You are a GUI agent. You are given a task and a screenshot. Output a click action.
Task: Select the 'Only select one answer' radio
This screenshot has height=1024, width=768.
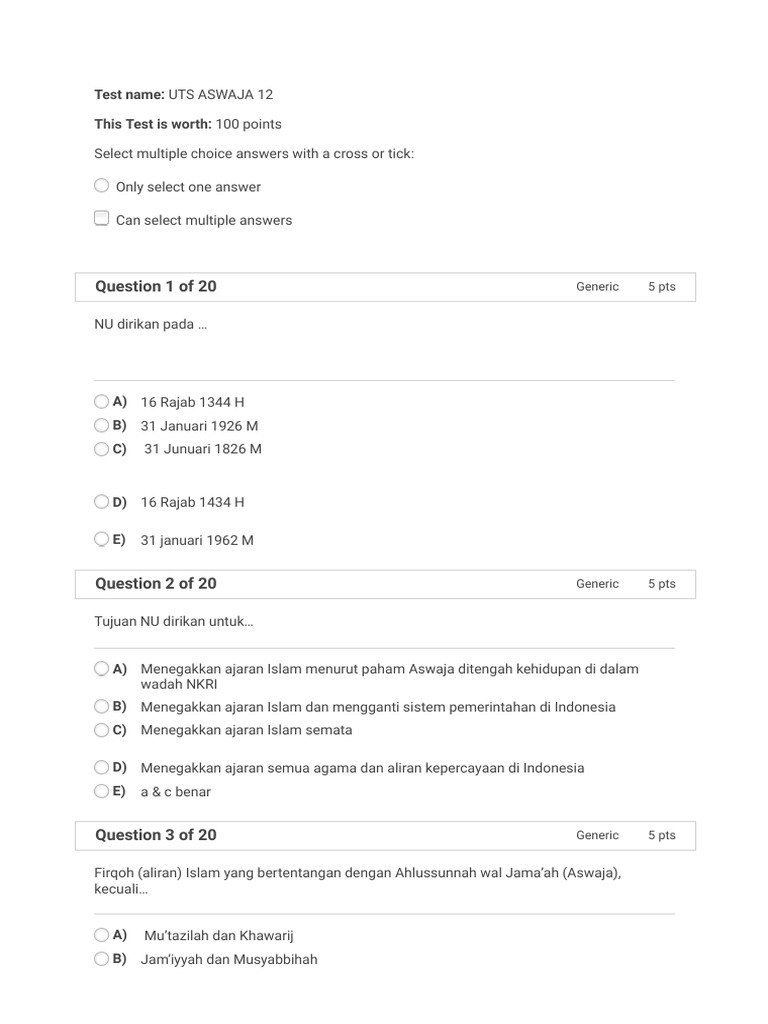[101, 185]
